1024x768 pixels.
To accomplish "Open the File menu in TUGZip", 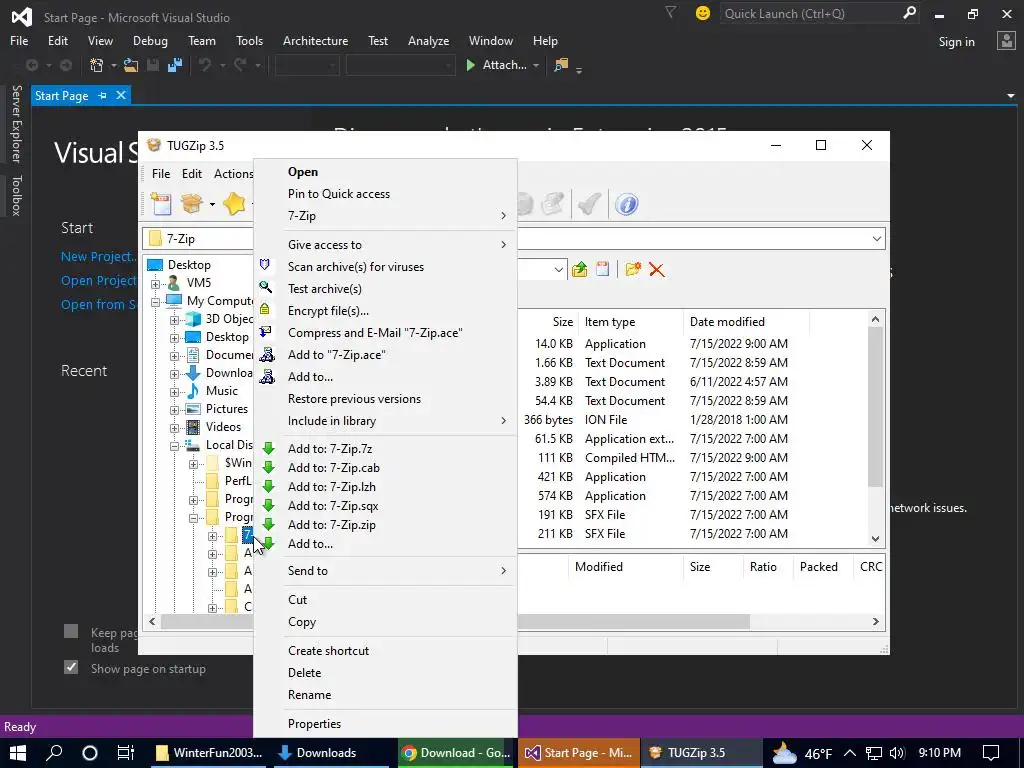I will click(x=161, y=174).
